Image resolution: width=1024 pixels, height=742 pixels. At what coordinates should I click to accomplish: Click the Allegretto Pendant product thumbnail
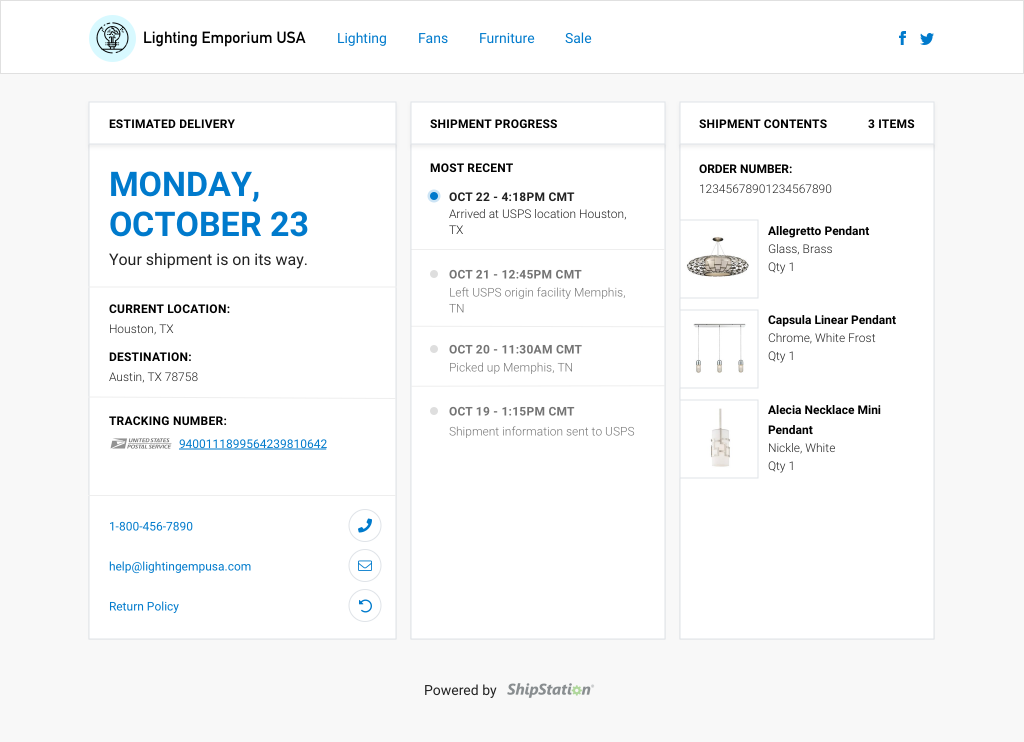click(719, 259)
